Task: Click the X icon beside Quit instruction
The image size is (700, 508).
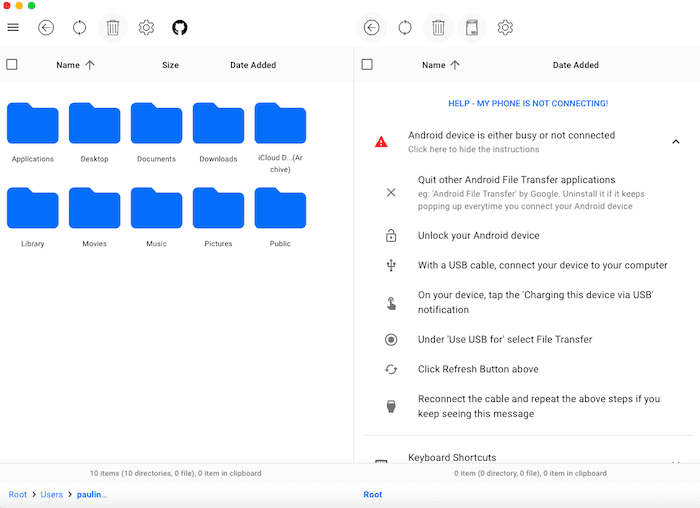Action: pyautogui.click(x=391, y=192)
